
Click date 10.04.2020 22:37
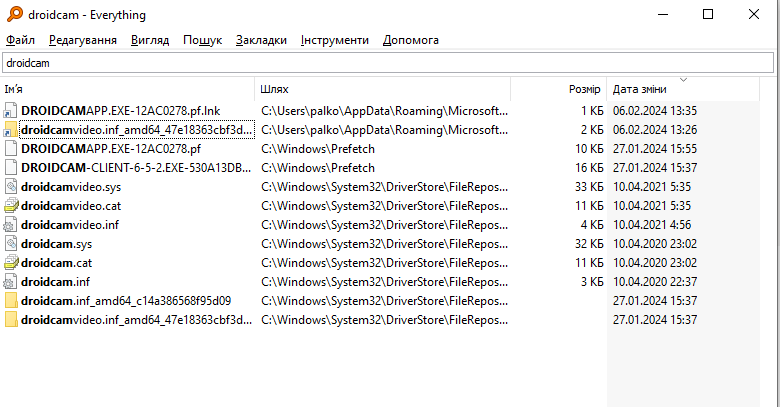(655, 282)
